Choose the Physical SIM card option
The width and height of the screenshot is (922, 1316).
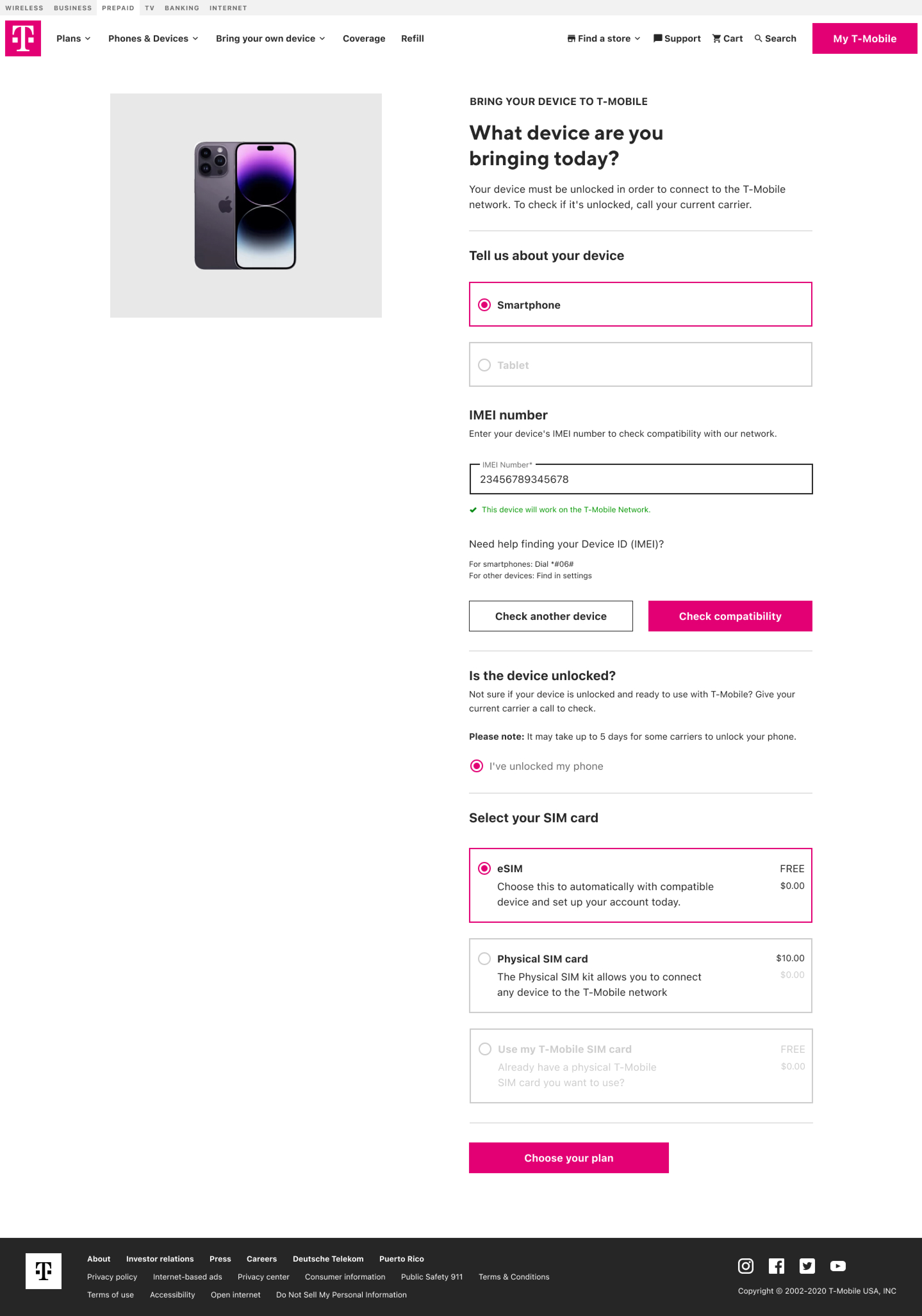[x=484, y=958]
